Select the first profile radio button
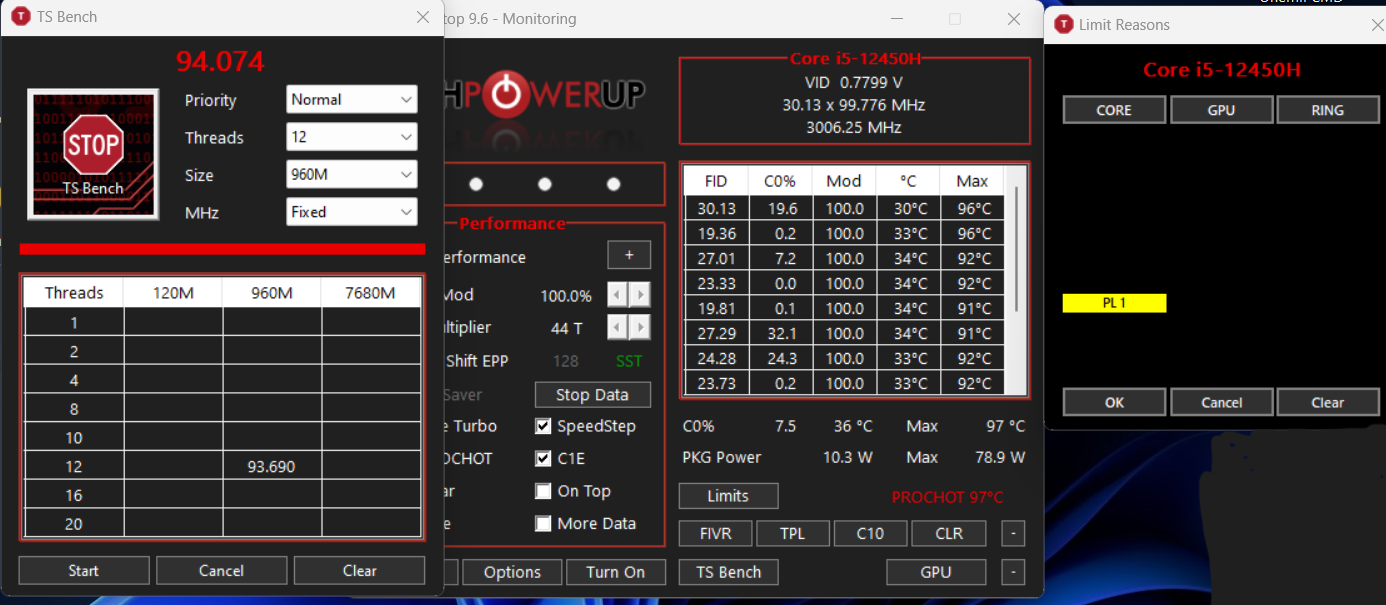Image resolution: width=1386 pixels, height=605 pixels. (476, 184)
